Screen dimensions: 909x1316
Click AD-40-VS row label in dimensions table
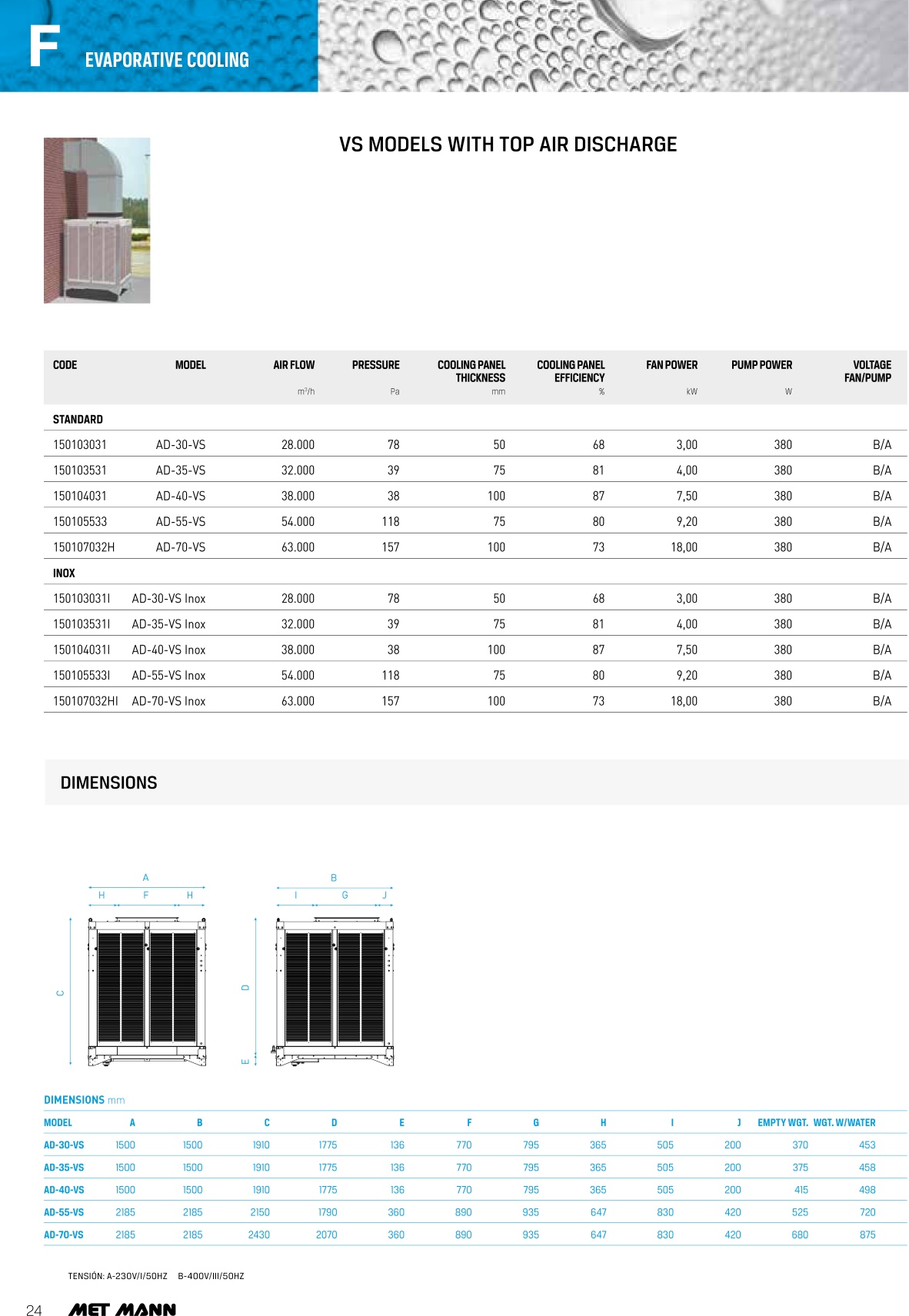click(64, 1190)
